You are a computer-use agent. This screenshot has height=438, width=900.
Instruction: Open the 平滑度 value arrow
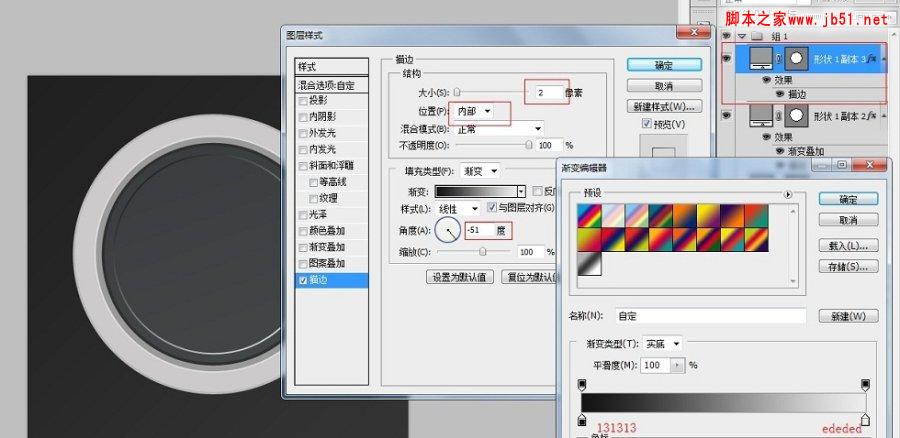point(678,365)
